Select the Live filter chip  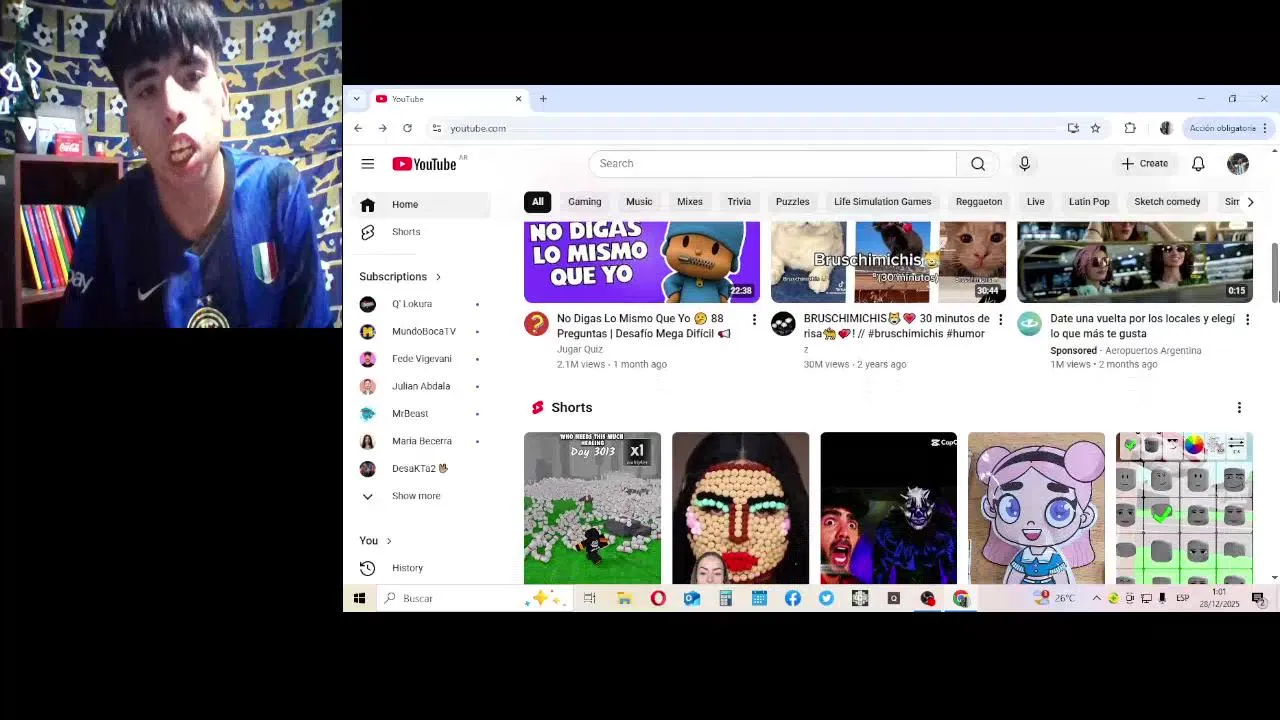pos(1035,202)
